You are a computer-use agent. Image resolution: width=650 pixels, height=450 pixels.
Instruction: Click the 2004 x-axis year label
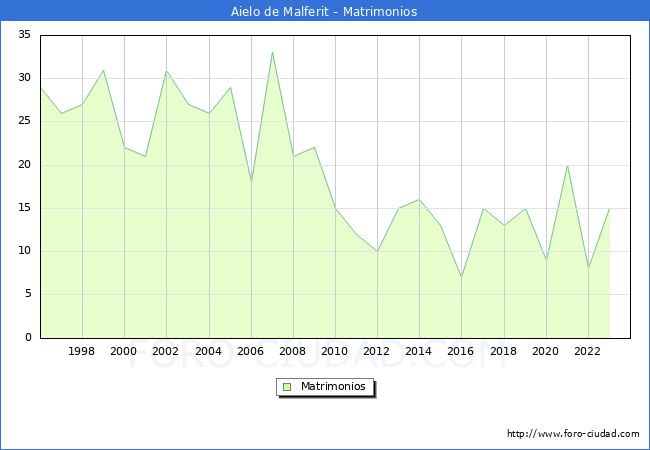click(x=209, y=351)
